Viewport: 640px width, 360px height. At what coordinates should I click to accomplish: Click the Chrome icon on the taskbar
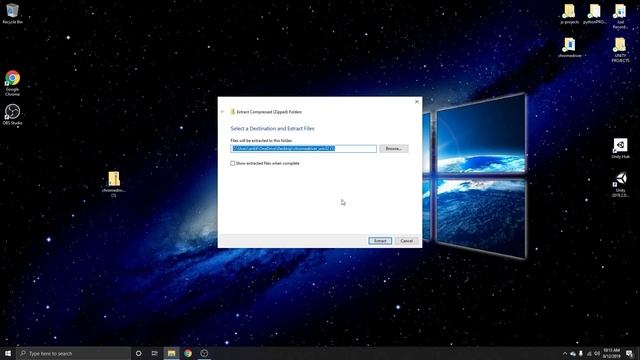pos(188,353)
